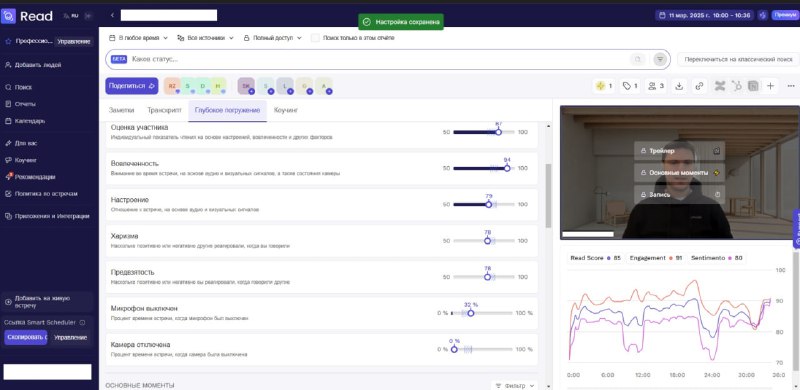Click the download report icon
This screenshot has height=390, width=800.
[679, 86]
